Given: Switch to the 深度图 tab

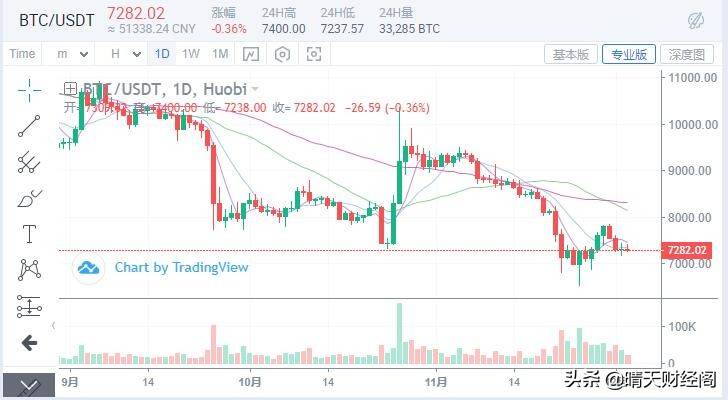Looking at the screenshot, I should click(688, 54).
